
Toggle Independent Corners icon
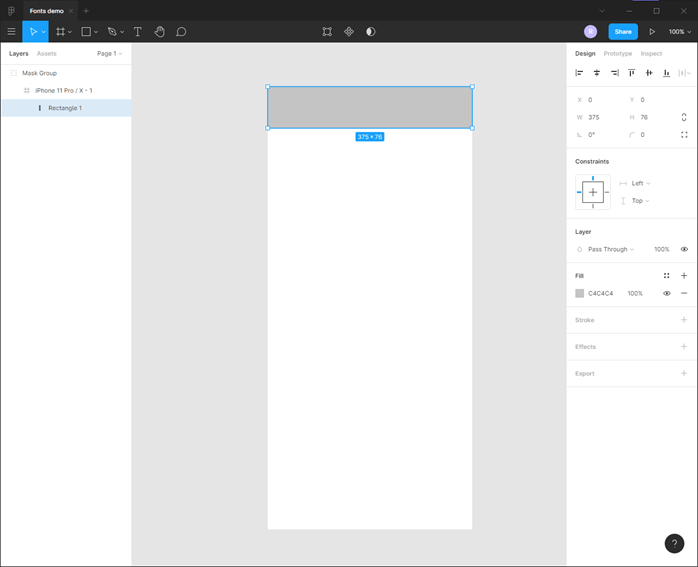pos(684,135)
